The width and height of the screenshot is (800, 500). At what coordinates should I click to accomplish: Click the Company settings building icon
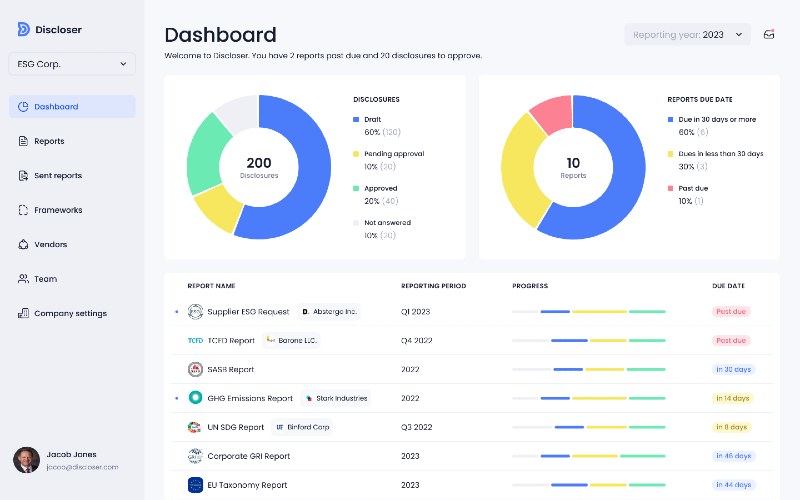(23, 313)
